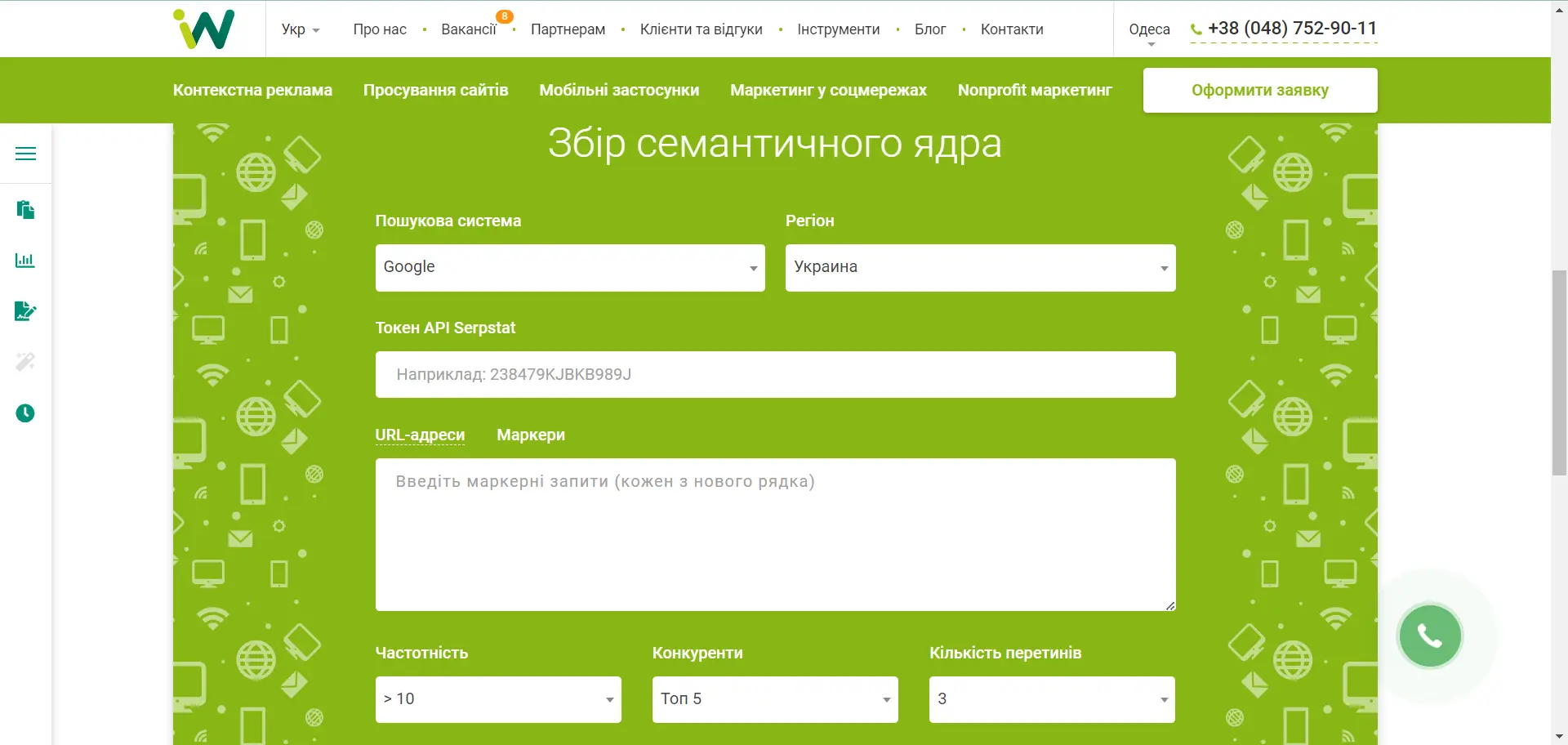Screen dimensions: 1568x745
Task: Open the Блог menu item
Action: click(930, 29)
